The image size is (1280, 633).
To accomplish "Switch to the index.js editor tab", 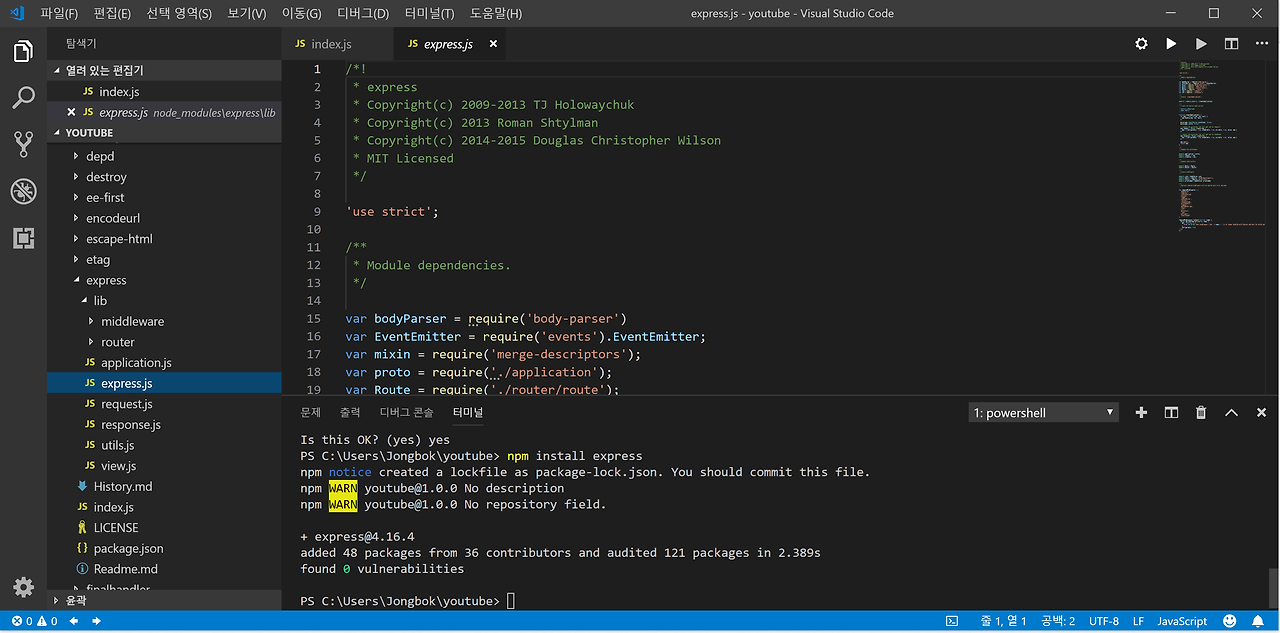I will [331, 44].
